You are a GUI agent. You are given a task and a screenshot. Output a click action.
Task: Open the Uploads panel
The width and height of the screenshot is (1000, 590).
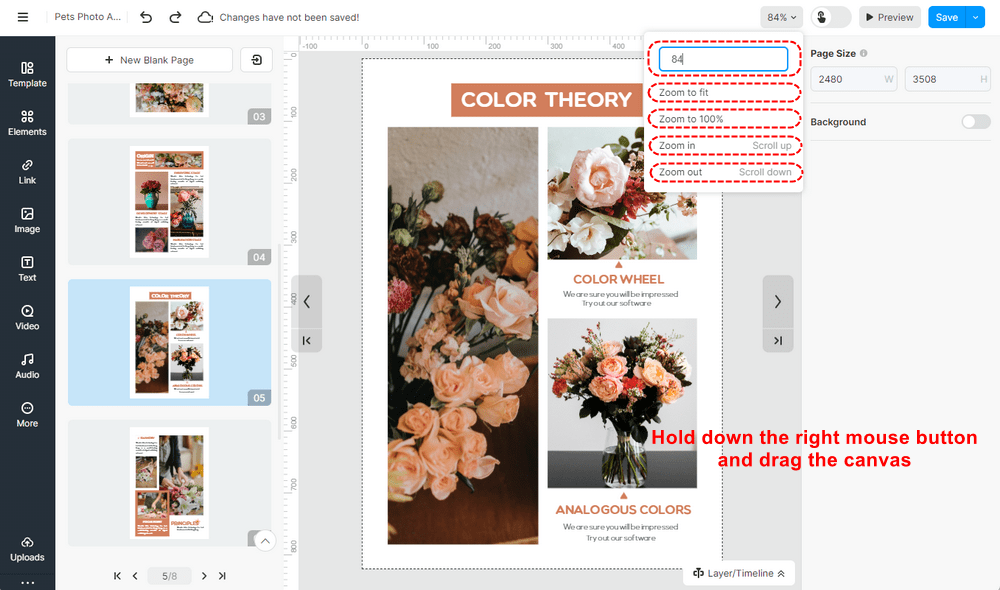(x=27, y=550)
